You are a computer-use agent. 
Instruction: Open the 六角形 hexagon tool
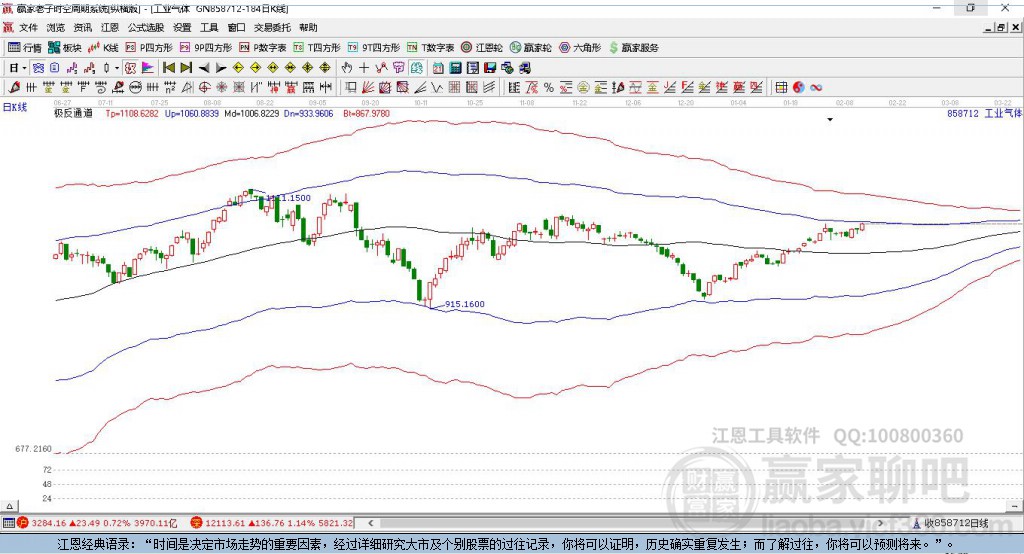click(x=580, y=48)
